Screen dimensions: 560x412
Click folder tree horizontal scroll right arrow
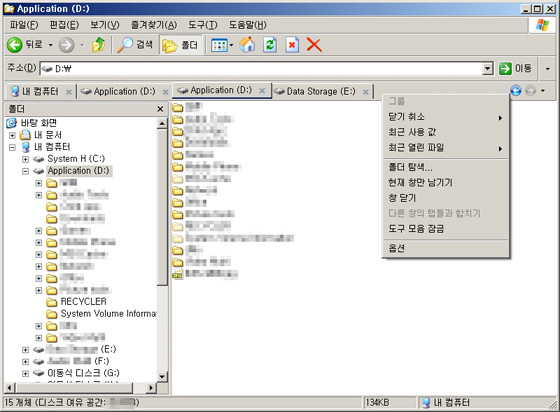151,388
